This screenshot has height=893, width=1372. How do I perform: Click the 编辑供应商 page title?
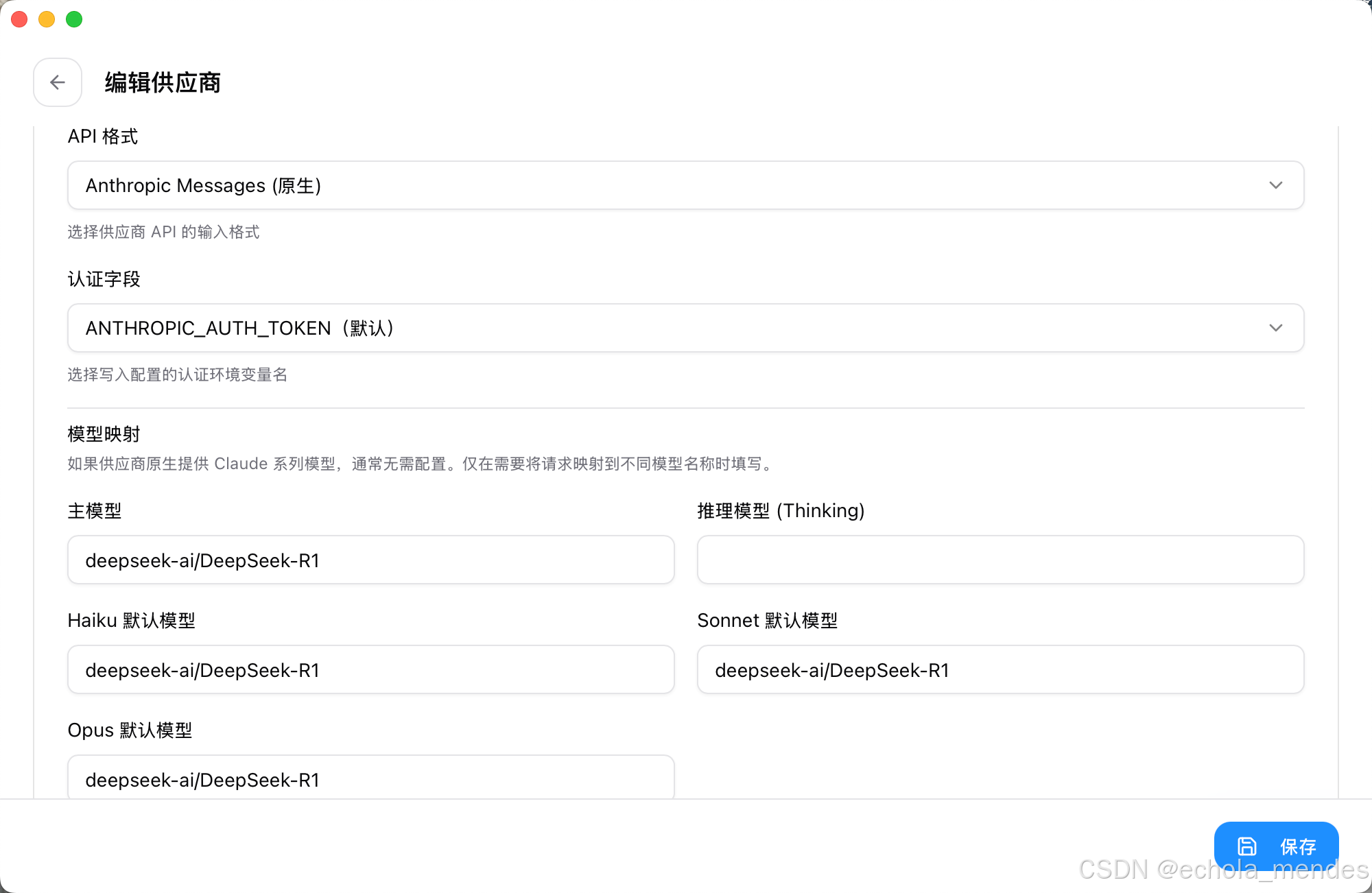click(163, 82)
